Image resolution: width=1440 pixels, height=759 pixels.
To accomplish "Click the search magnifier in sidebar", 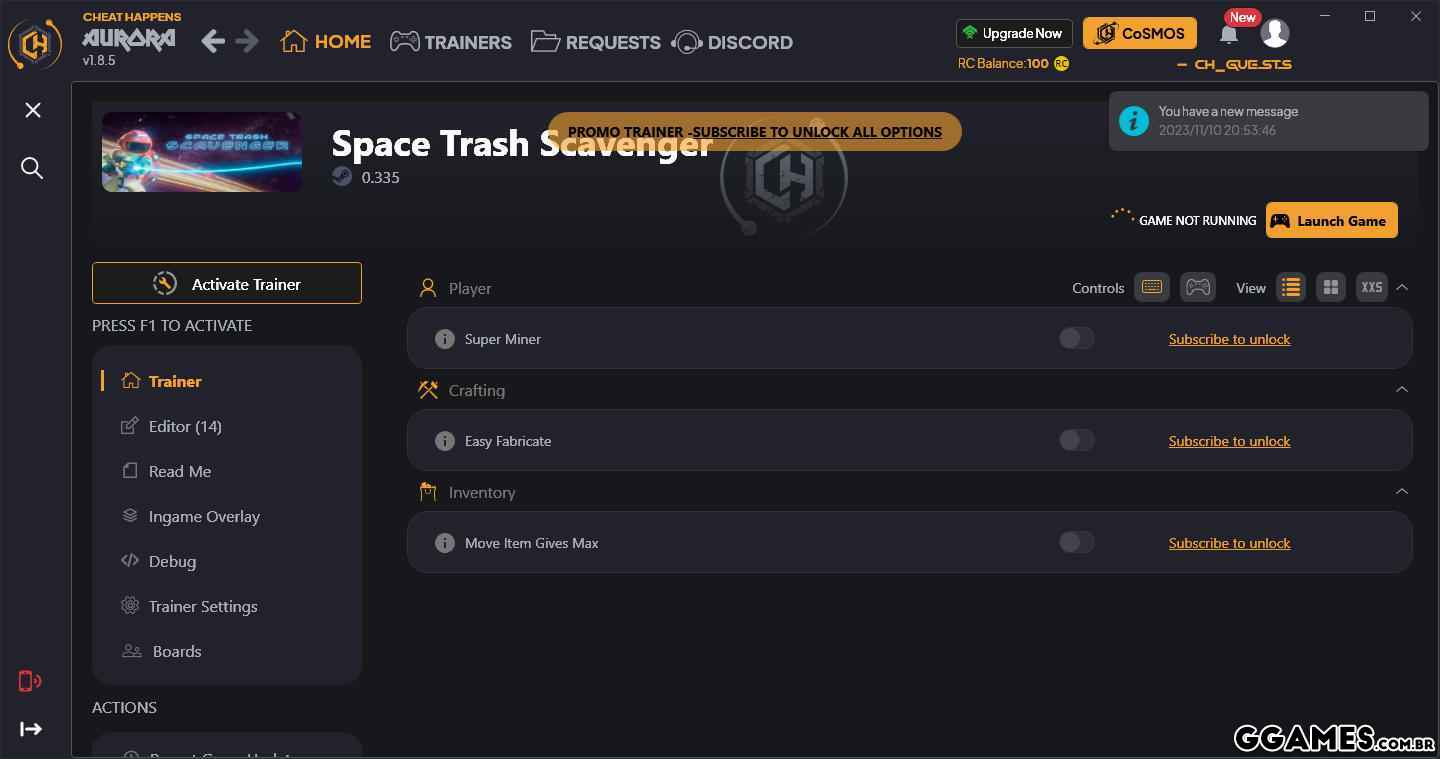I will [x=32, y=168].
